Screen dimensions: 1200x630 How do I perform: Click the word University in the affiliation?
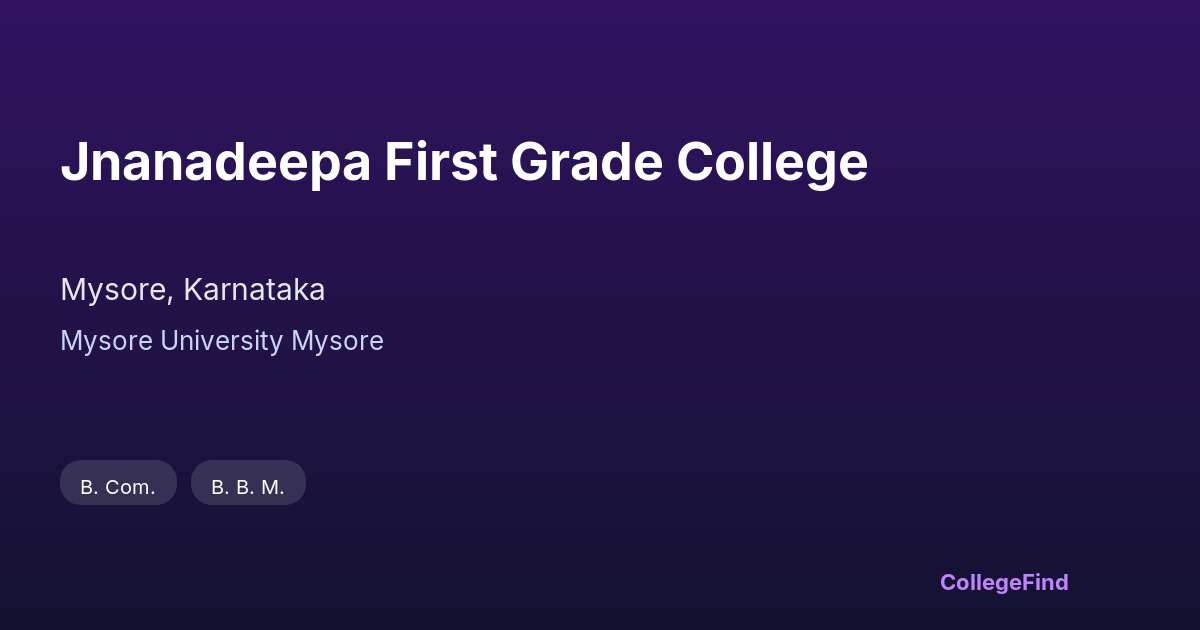222,341
